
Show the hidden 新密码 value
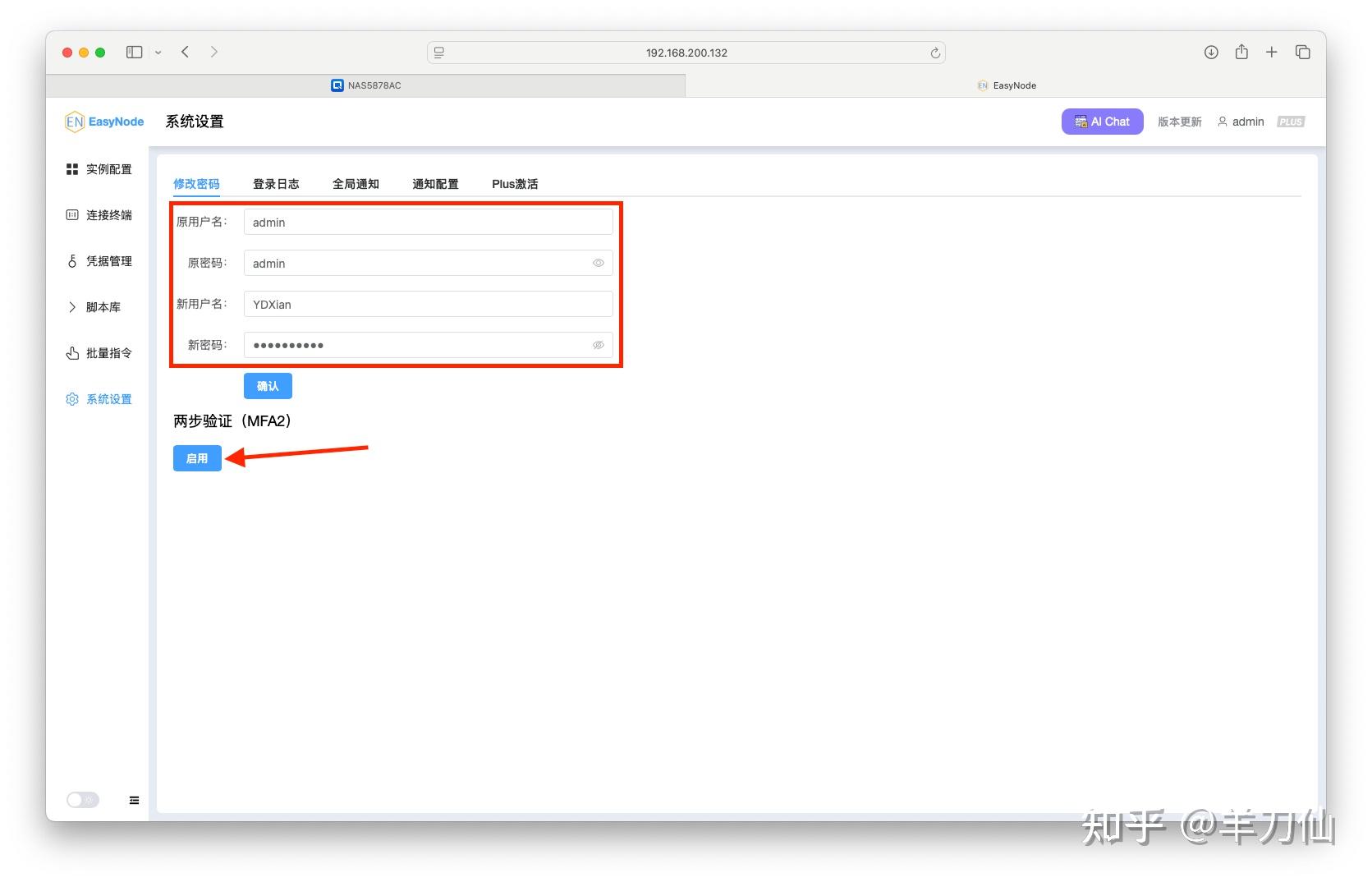598,345
